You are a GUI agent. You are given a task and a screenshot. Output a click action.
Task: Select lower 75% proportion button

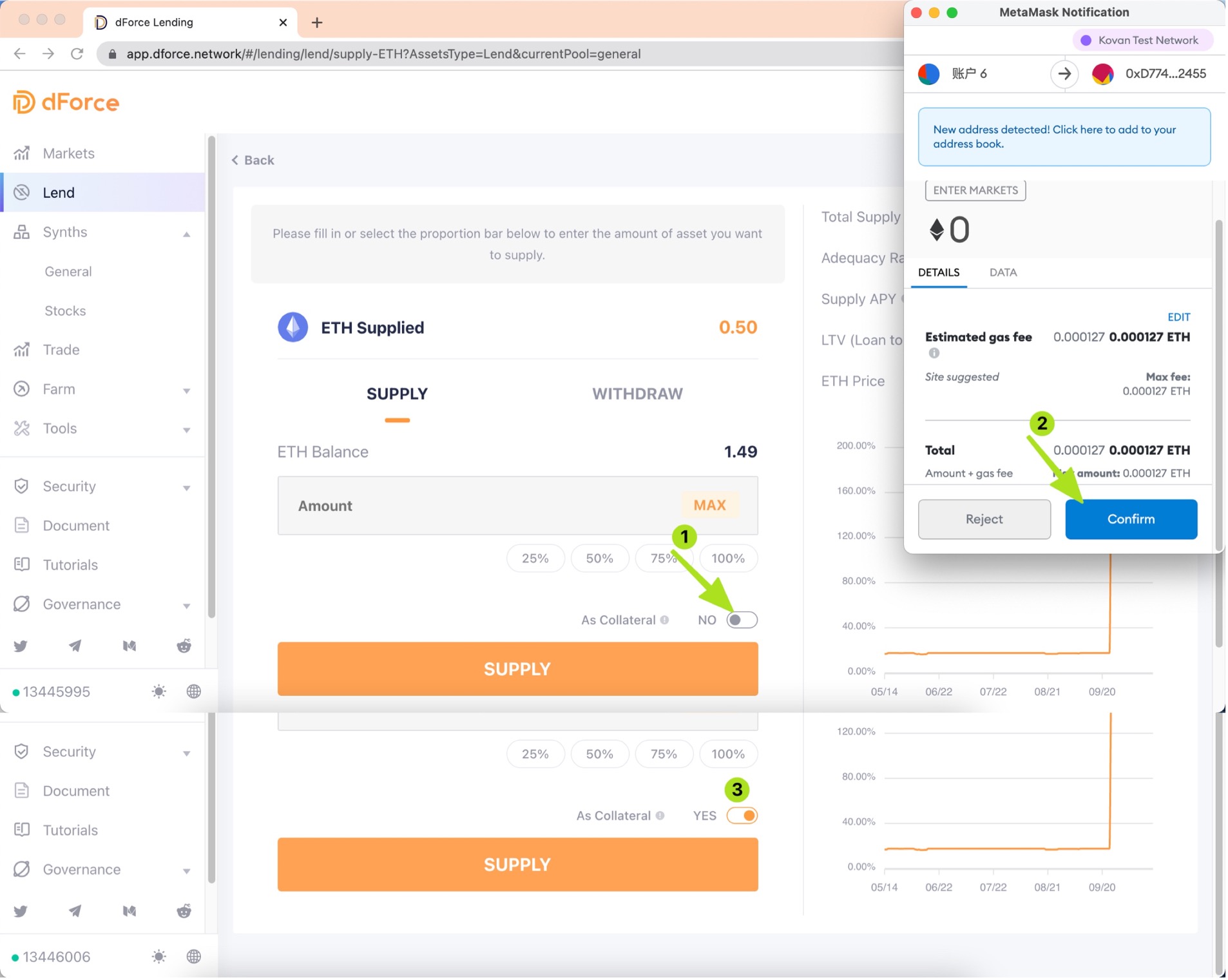(x=664, y=754)
